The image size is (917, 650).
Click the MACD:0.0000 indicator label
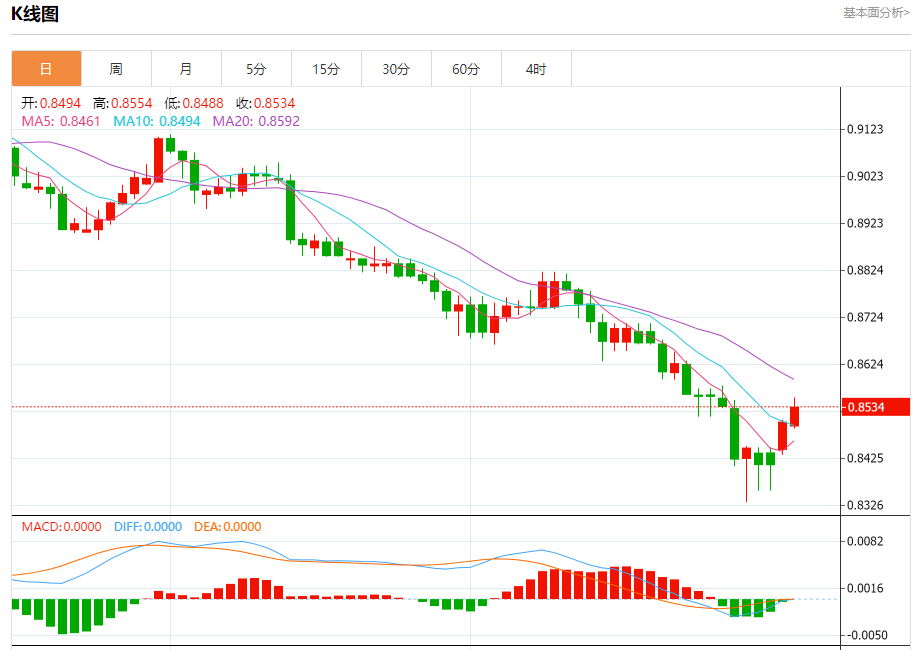point(61,527)
